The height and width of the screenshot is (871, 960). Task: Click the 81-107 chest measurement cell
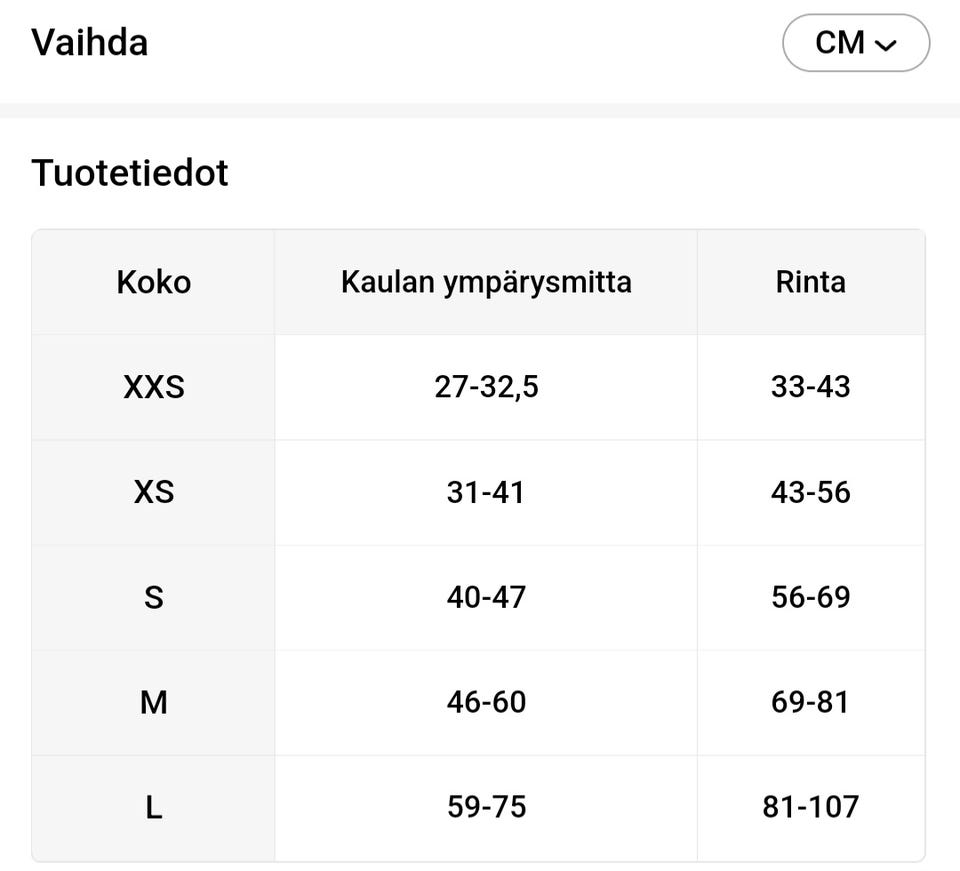tap(811, 806)
